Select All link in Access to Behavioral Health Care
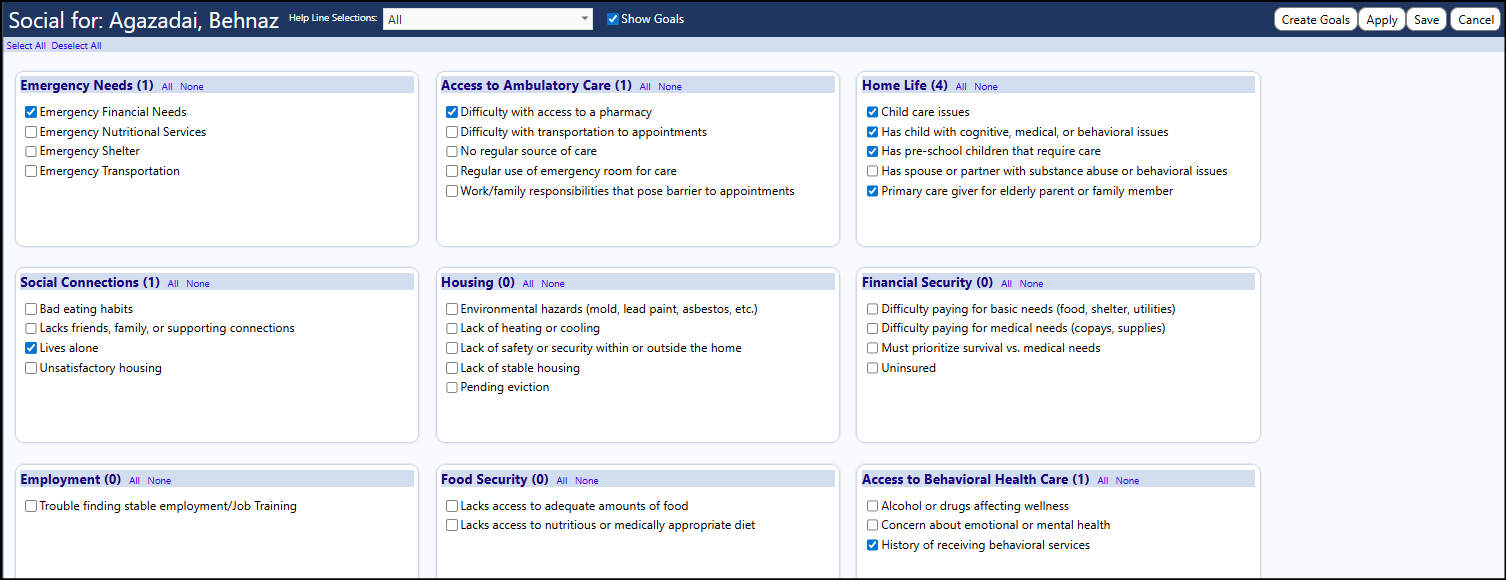Viewport: 1506px width, 580px height. coord(1103,481)
